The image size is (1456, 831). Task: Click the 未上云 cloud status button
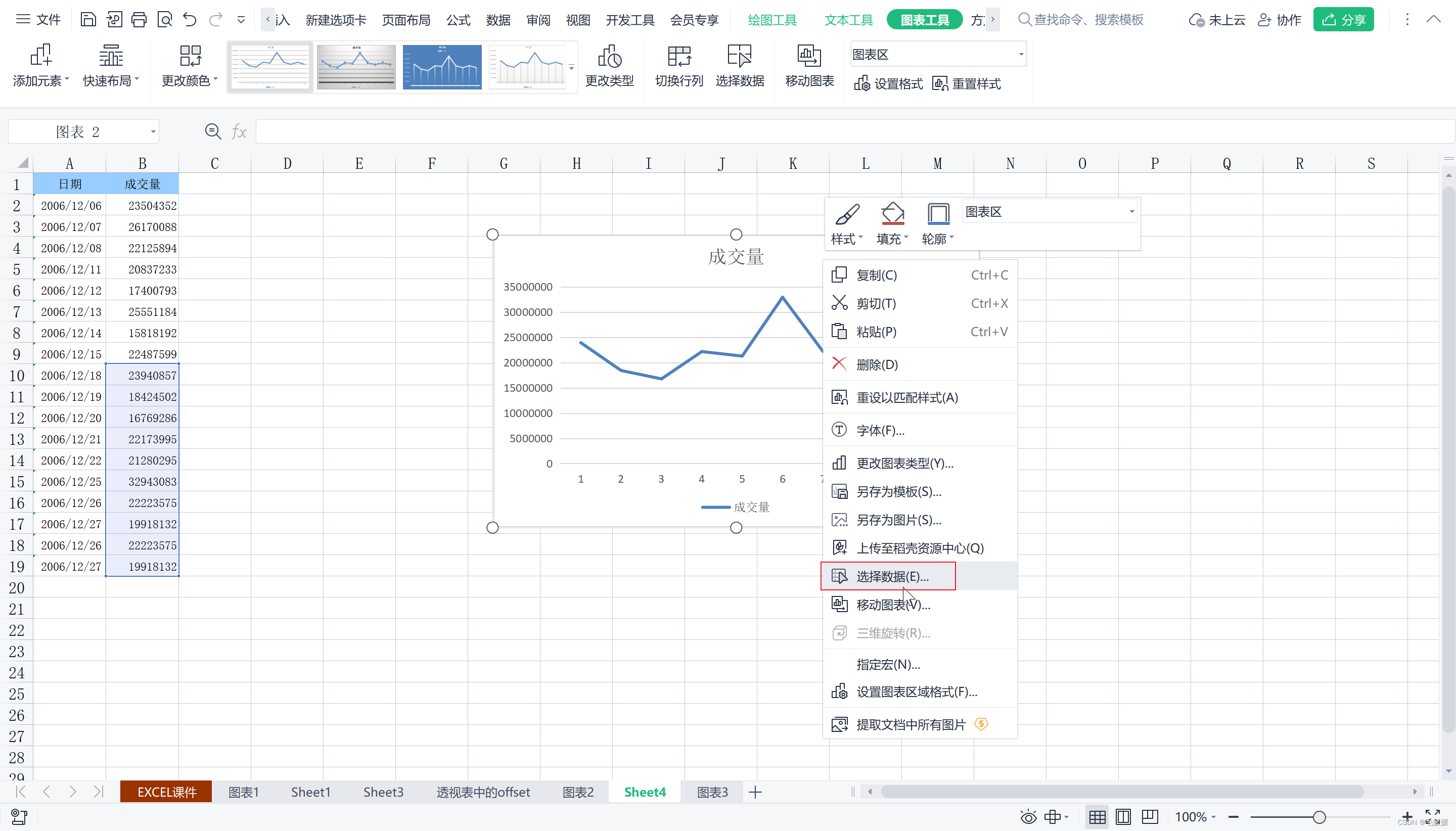pos(1216,20)
